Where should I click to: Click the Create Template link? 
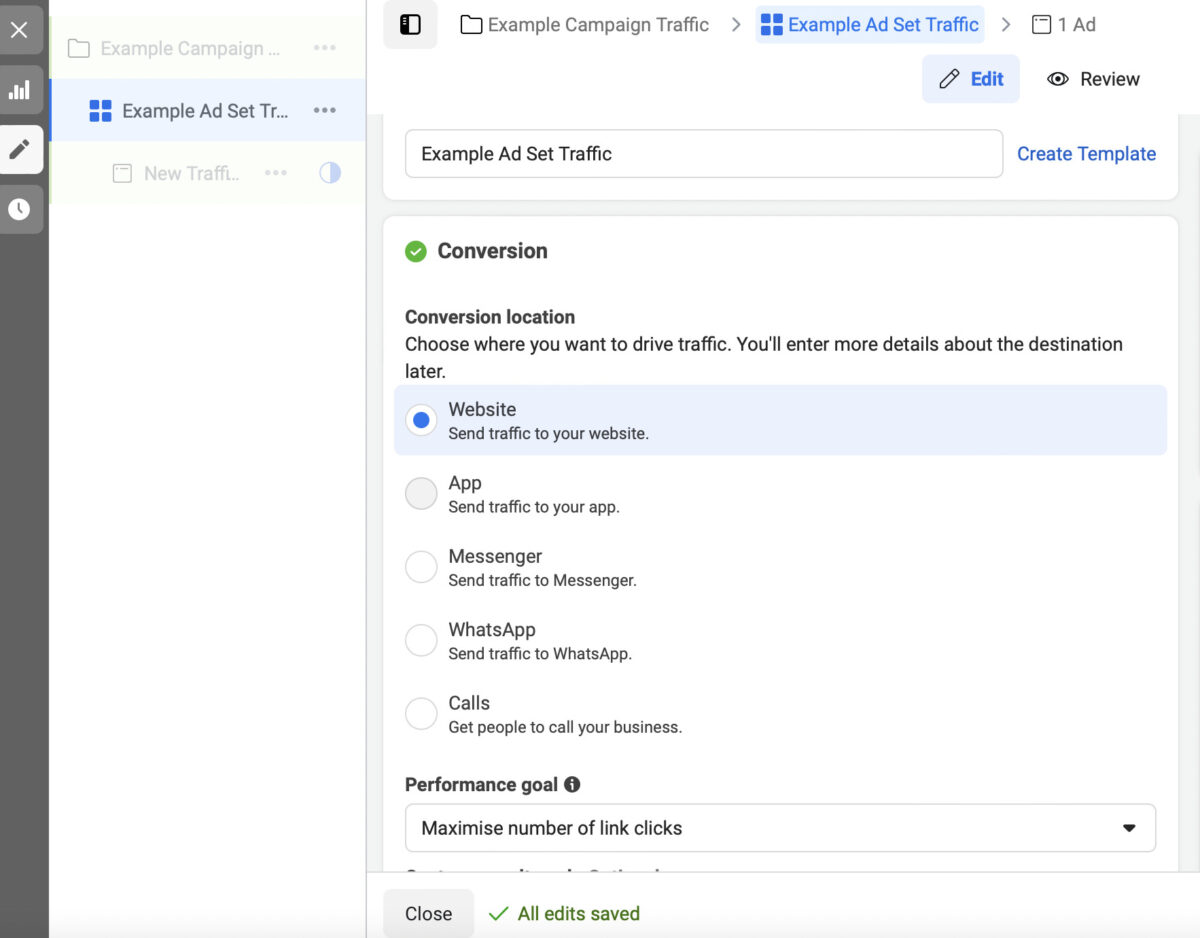click(x=1086, y=153)
